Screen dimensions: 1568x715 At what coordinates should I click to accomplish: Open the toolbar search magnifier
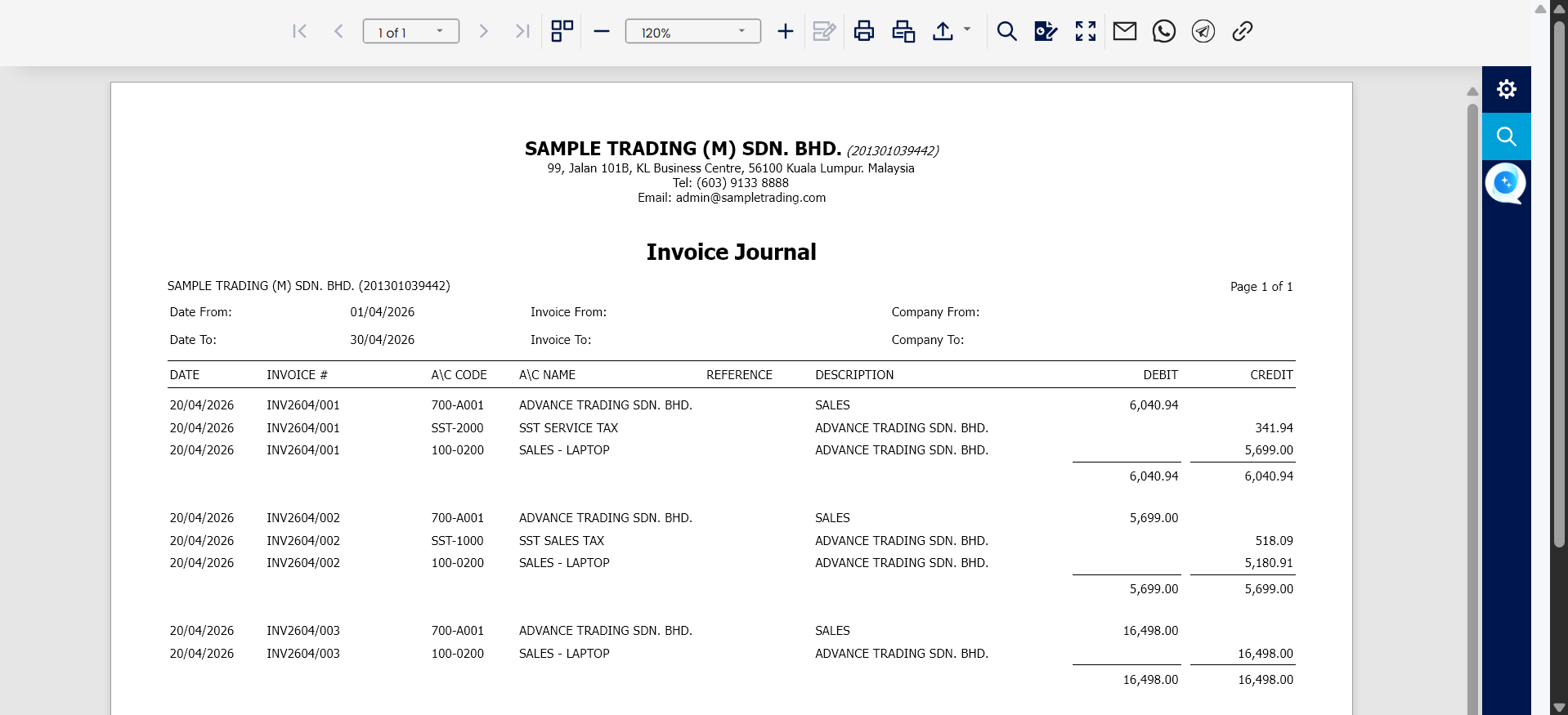[1006, 32]
